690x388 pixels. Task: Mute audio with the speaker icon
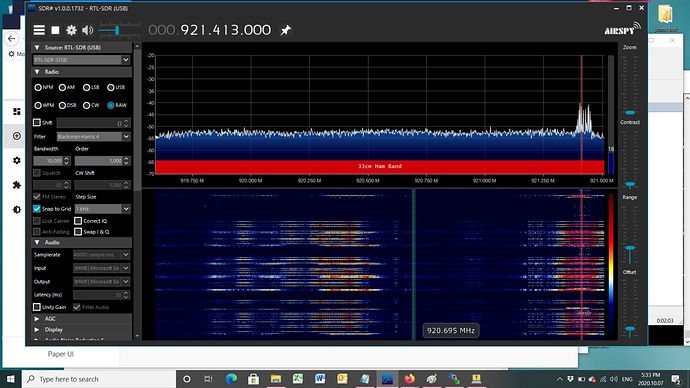coord(88,30)
